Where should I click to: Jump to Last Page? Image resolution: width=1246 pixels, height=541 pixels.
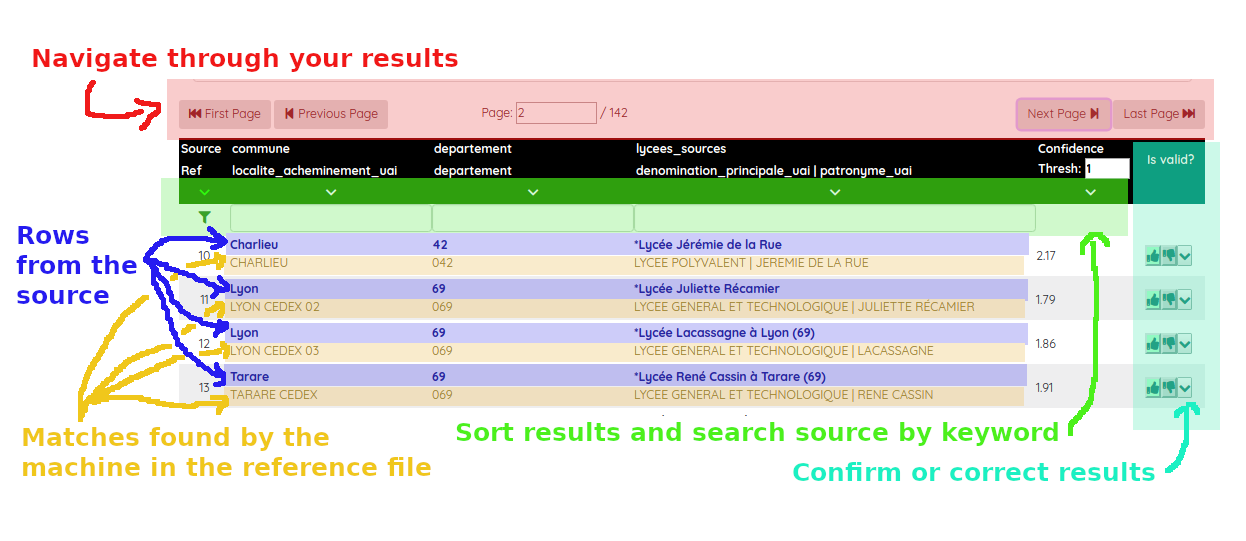pos(1159,114)
